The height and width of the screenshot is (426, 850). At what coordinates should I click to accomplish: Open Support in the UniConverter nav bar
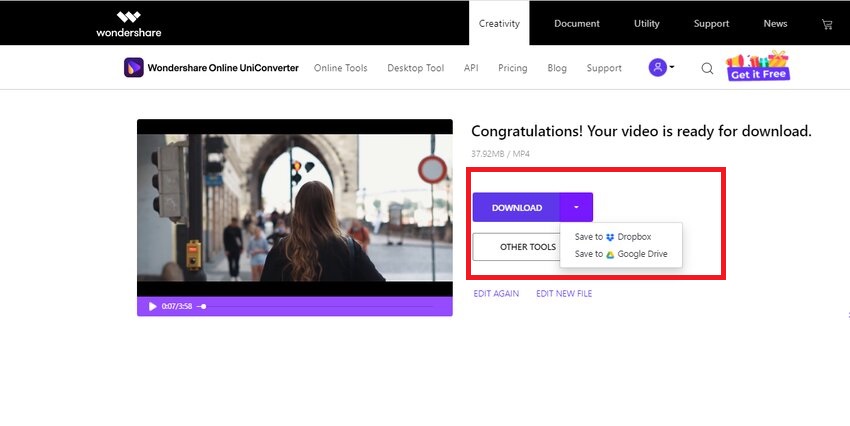point(604,68)
